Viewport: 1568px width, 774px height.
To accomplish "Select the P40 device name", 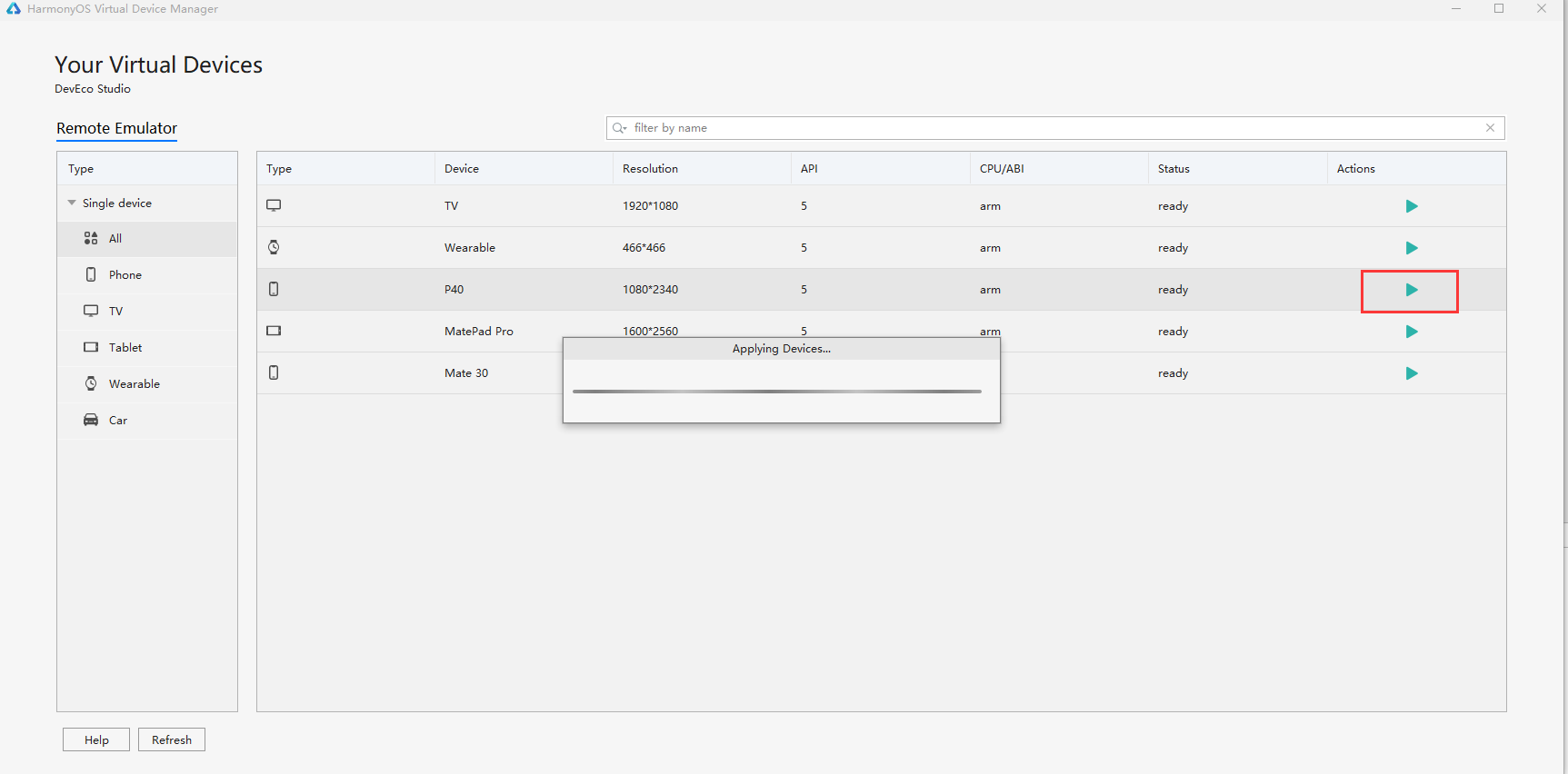I will (454, 290).
